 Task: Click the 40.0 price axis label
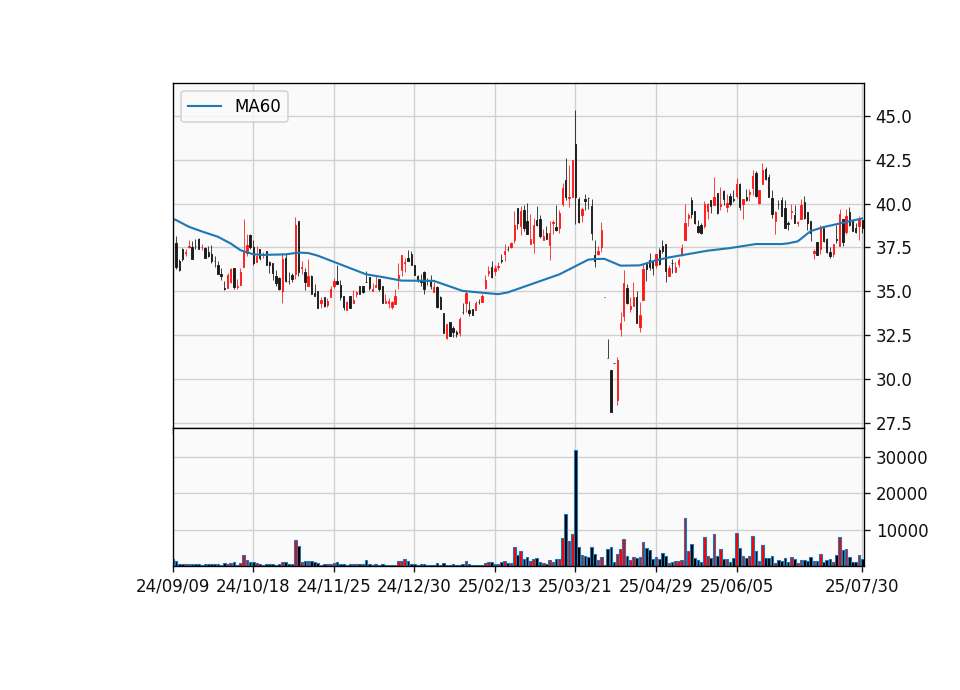(893, 204)
